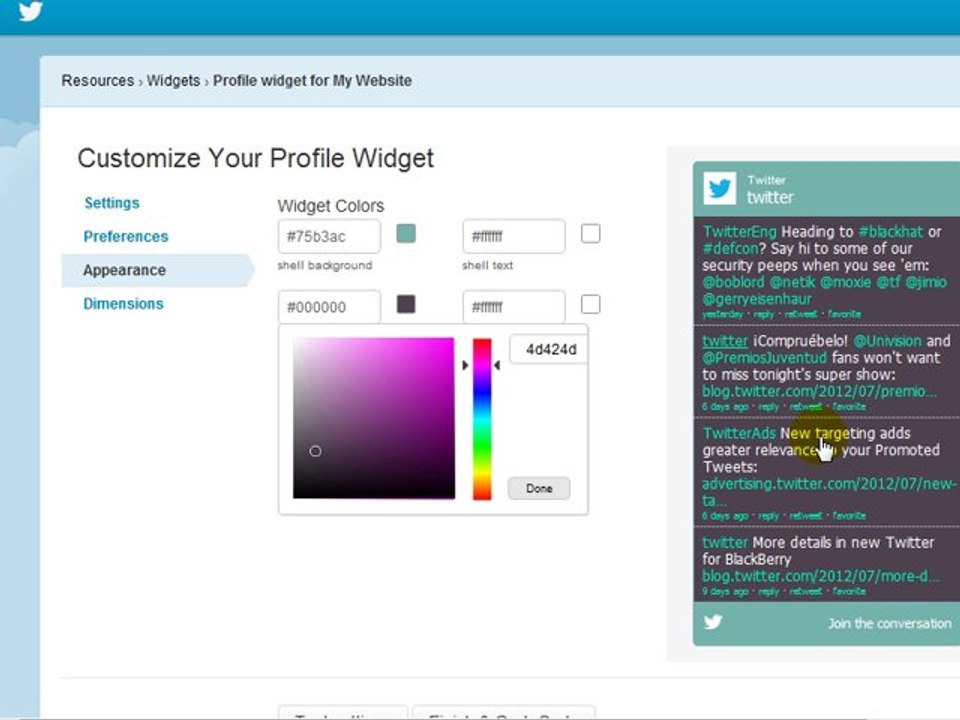The height and width of the screenshot is (720, 960).
Task: Open the blog.twitter.com/2012/07/more-d link
Action: [x=819, y=576]
